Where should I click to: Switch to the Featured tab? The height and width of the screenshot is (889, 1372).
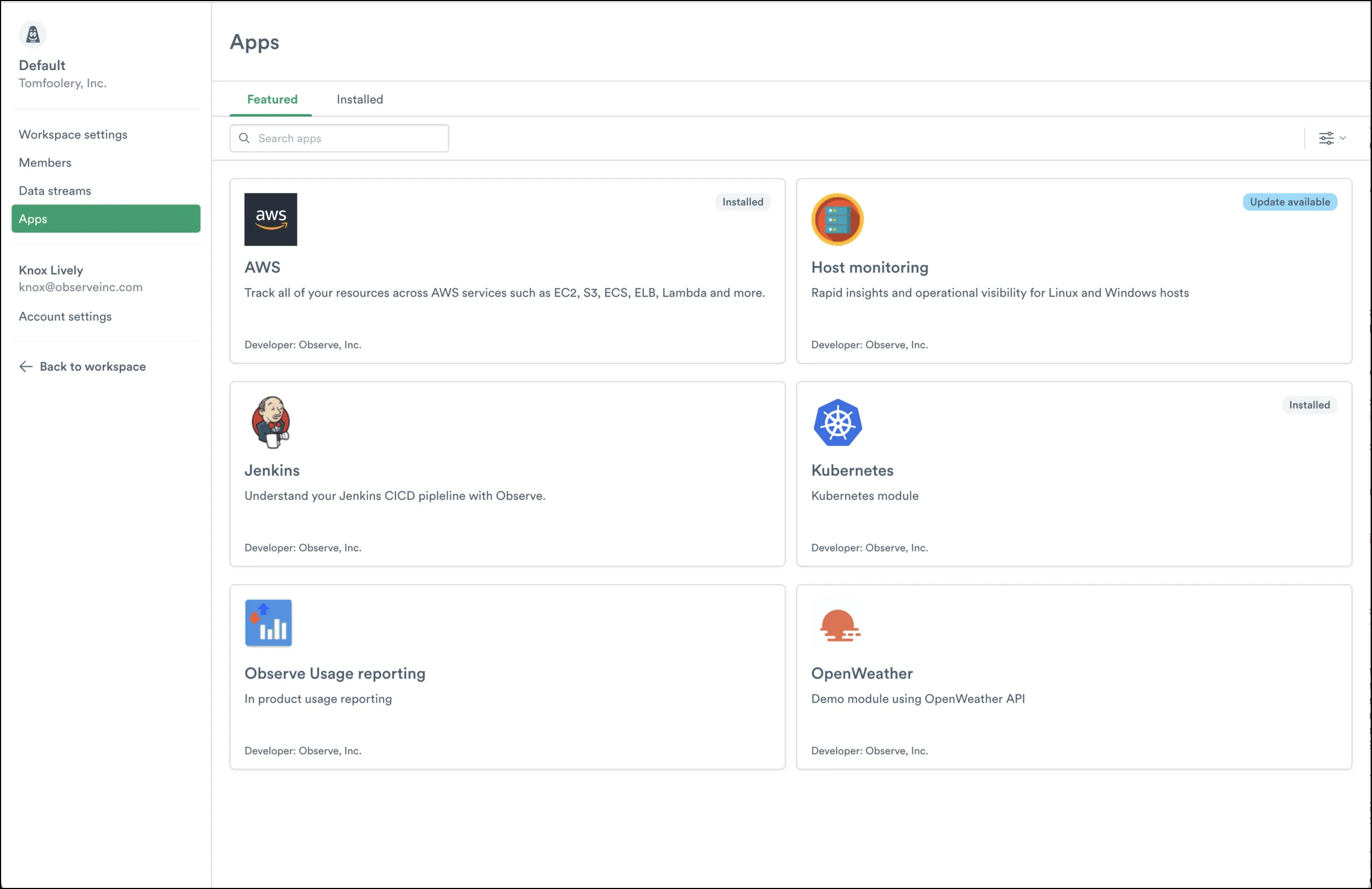click(272, 99)
